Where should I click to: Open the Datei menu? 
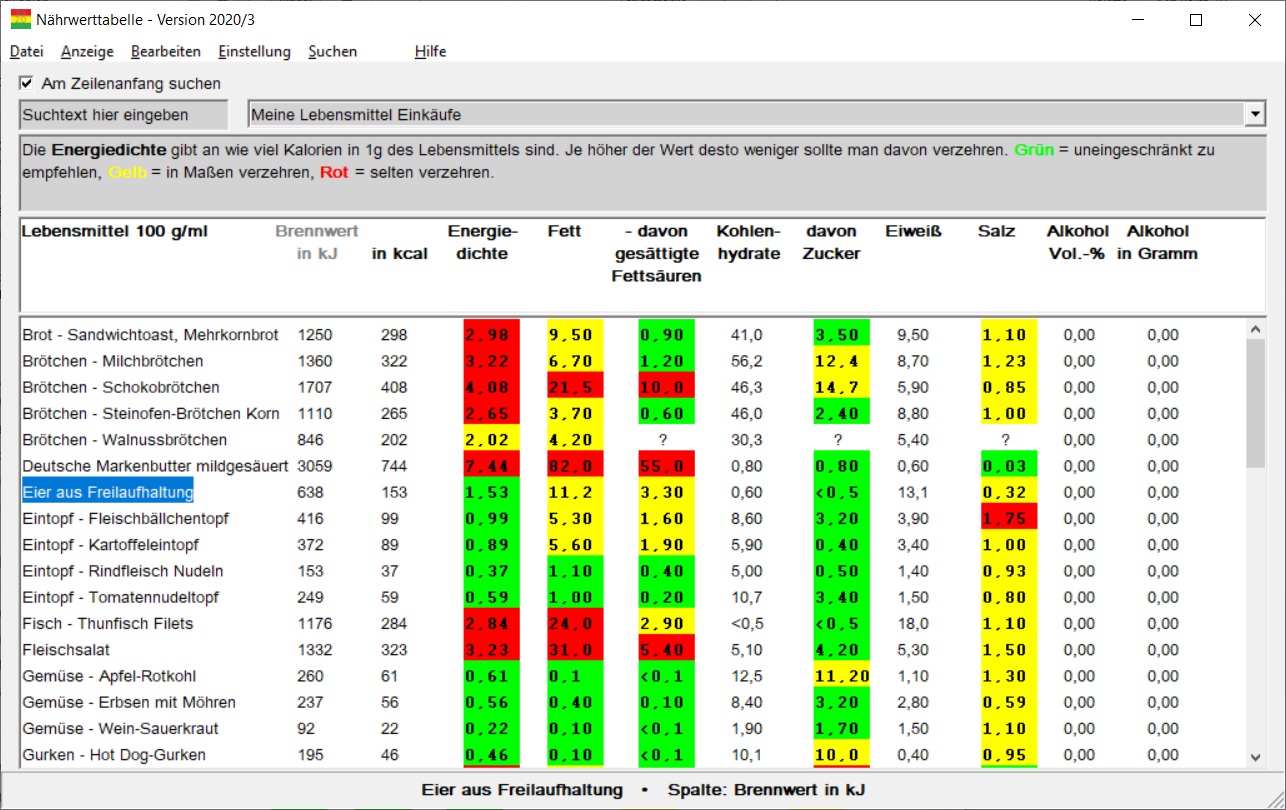[x=27, y=52]
